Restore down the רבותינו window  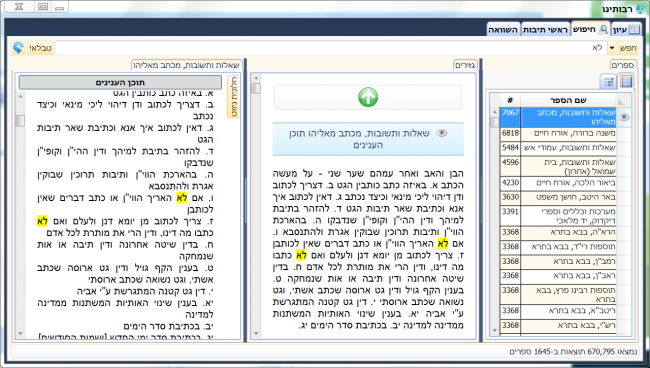[x=43, y=7]
